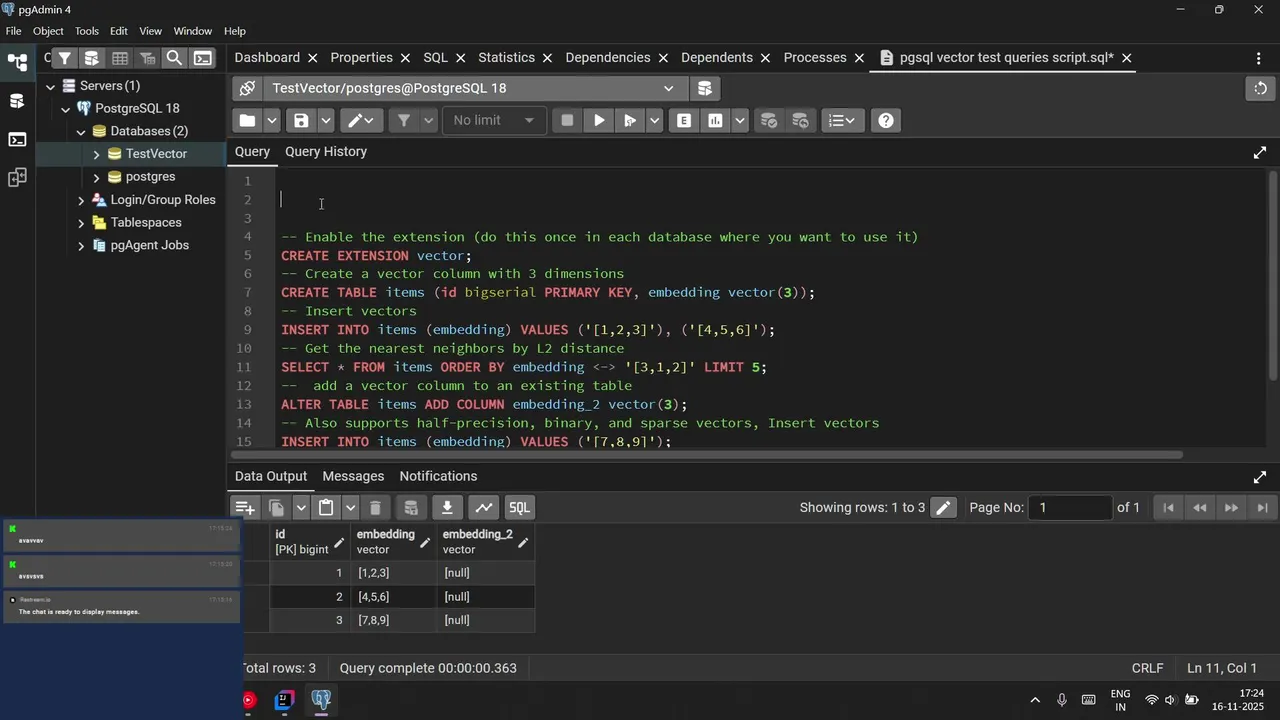
Task: Expand the postgres database node
Action: 96,177
